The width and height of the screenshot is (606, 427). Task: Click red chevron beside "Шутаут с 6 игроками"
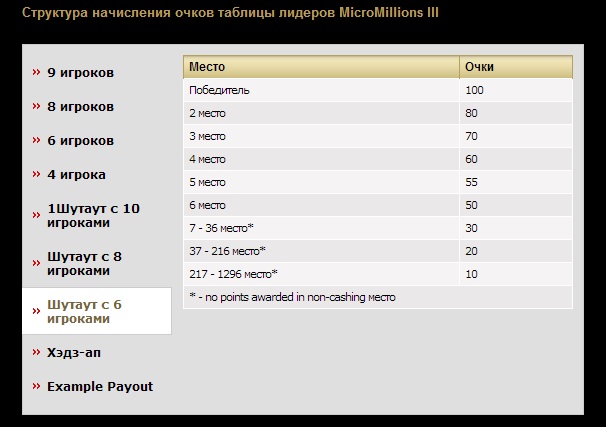click(36, 311)
